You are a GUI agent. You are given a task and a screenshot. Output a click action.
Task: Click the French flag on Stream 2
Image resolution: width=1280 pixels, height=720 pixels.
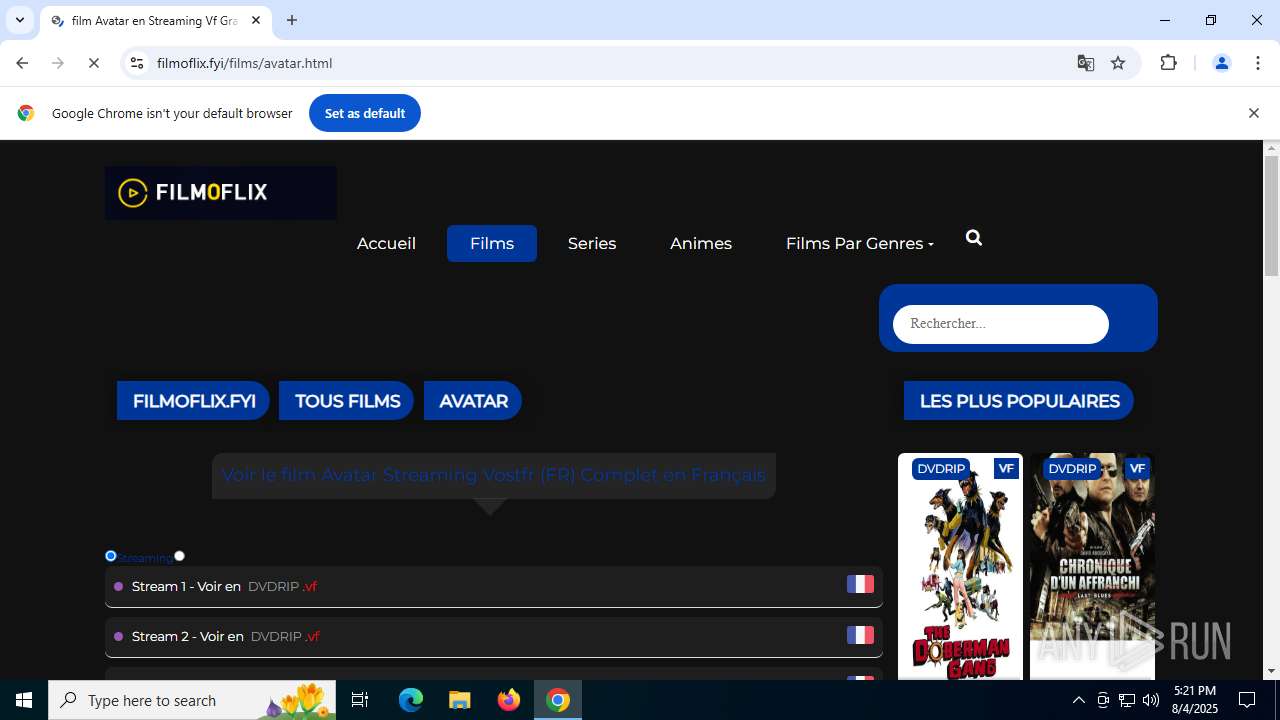point(860,635)
